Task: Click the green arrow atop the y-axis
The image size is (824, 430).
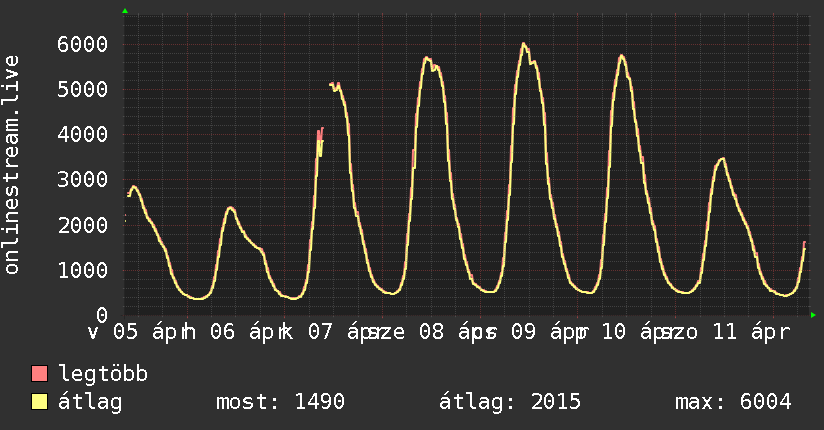Action: click(x=125, y=11)
